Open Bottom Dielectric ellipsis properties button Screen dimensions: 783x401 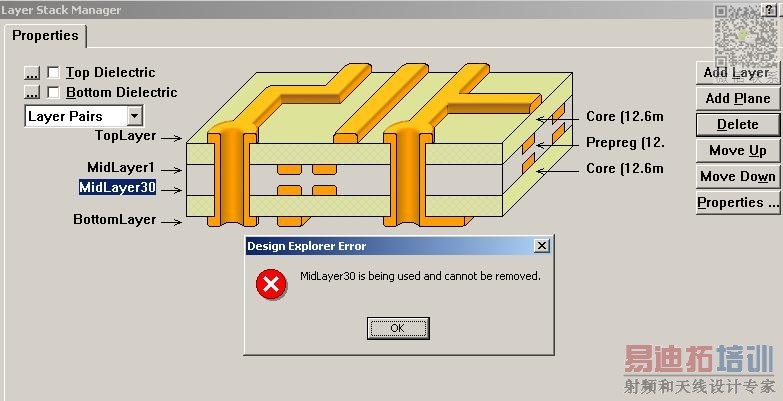tap(32, 93)
